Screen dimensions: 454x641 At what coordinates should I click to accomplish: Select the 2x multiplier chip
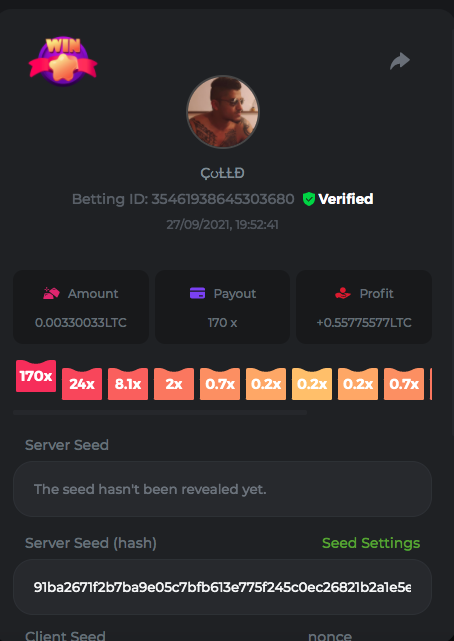tap(174, 383)
